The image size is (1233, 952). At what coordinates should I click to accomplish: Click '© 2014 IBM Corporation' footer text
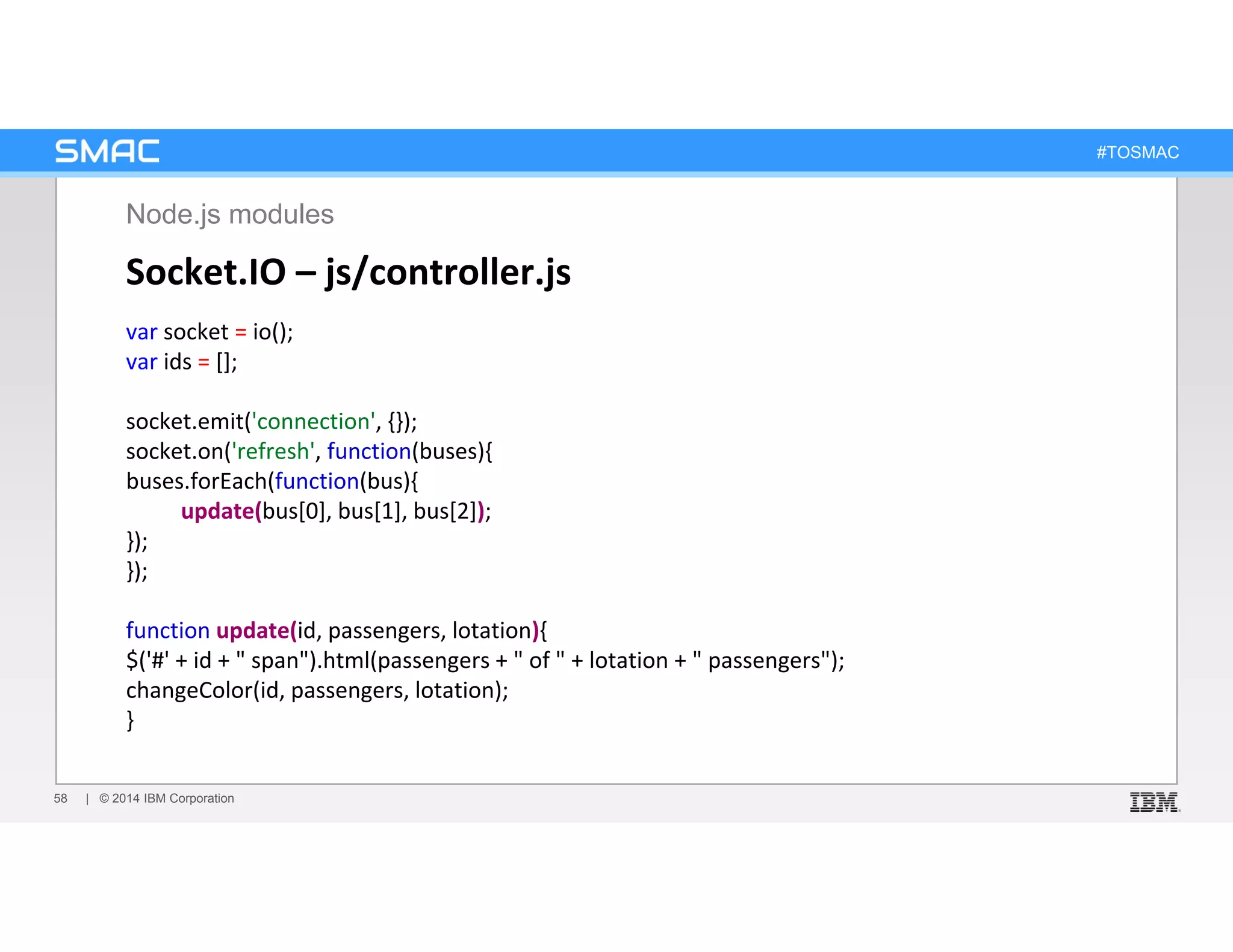167,799
